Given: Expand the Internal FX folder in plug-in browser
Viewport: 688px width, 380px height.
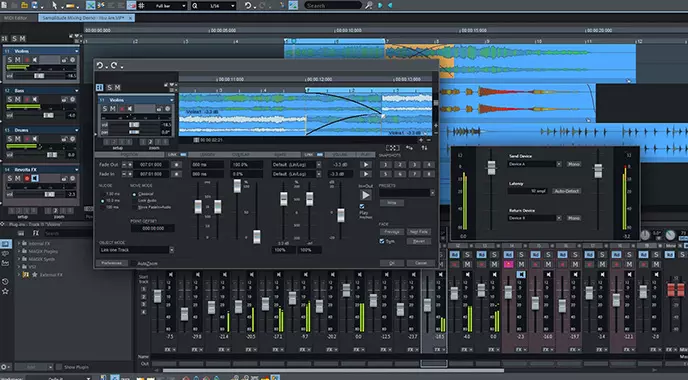Looking at the screenshot, I should coord(19,244).
